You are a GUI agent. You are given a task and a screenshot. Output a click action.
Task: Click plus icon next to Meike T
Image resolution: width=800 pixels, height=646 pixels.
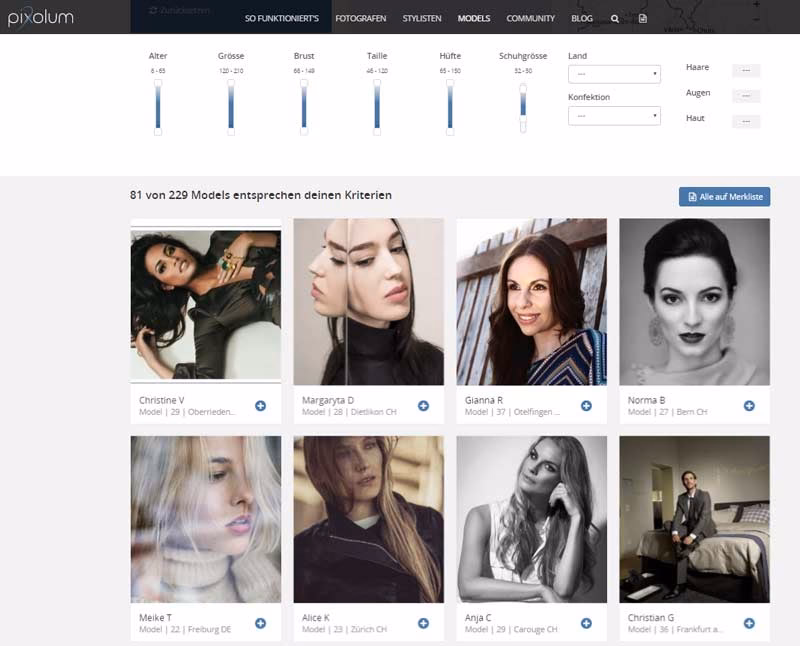260,623
